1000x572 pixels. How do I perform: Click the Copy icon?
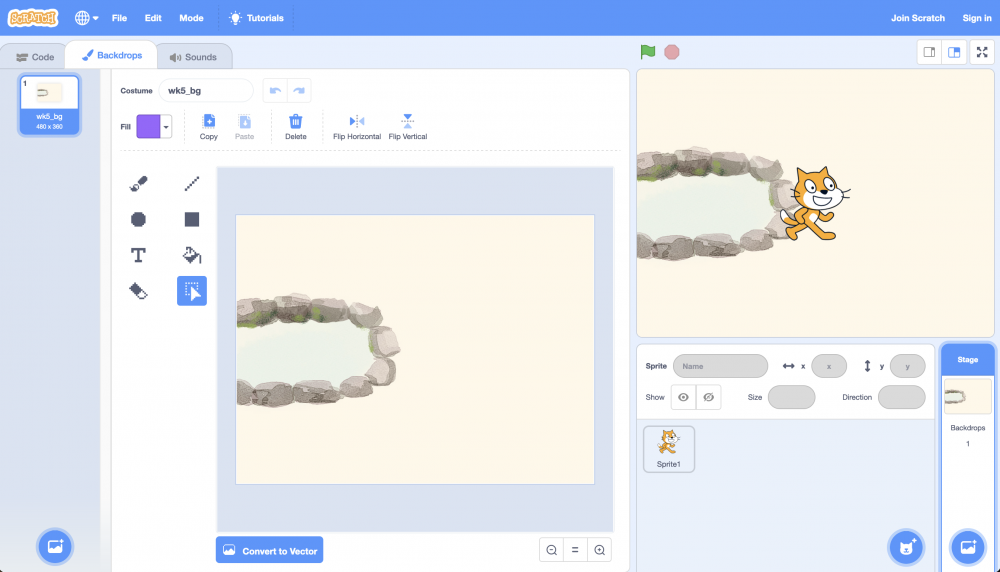tap(209, 126)
